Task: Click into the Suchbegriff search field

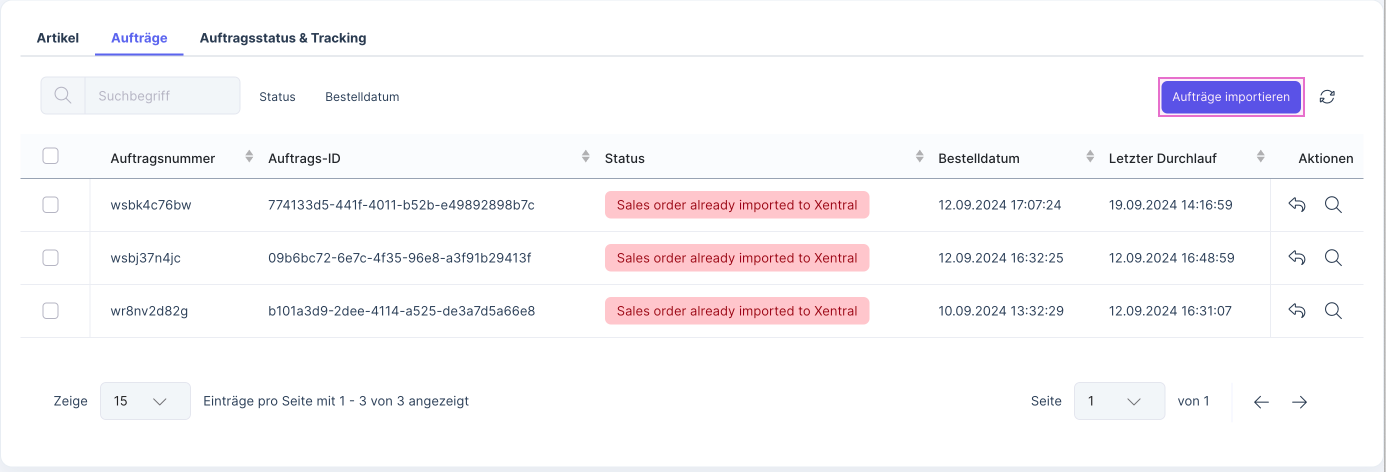Action: coord(162,96)
